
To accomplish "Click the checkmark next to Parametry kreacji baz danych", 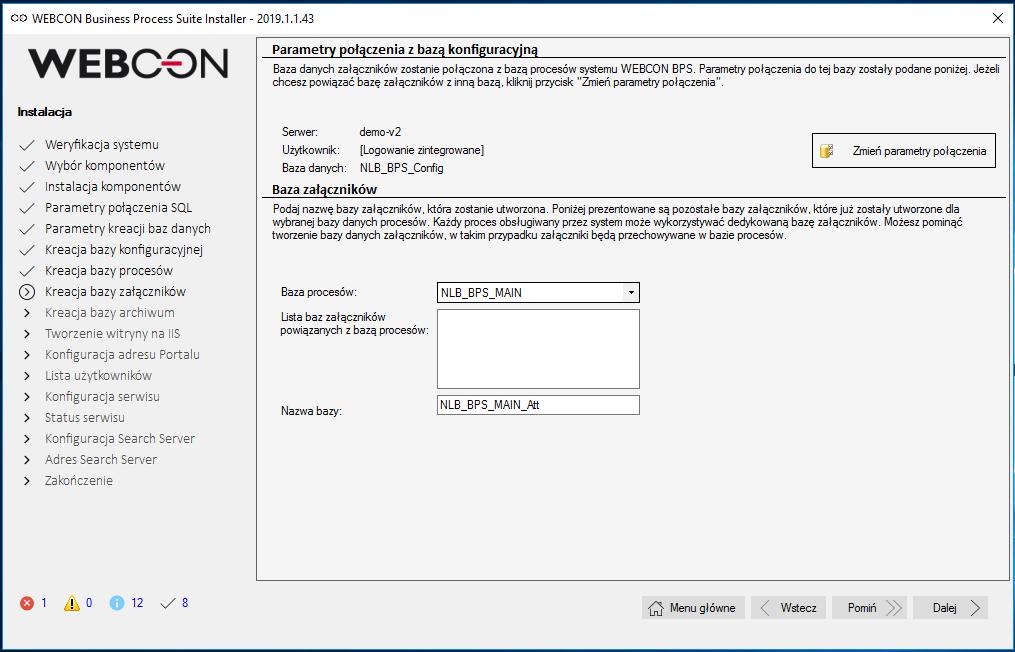I will [27, 229].
